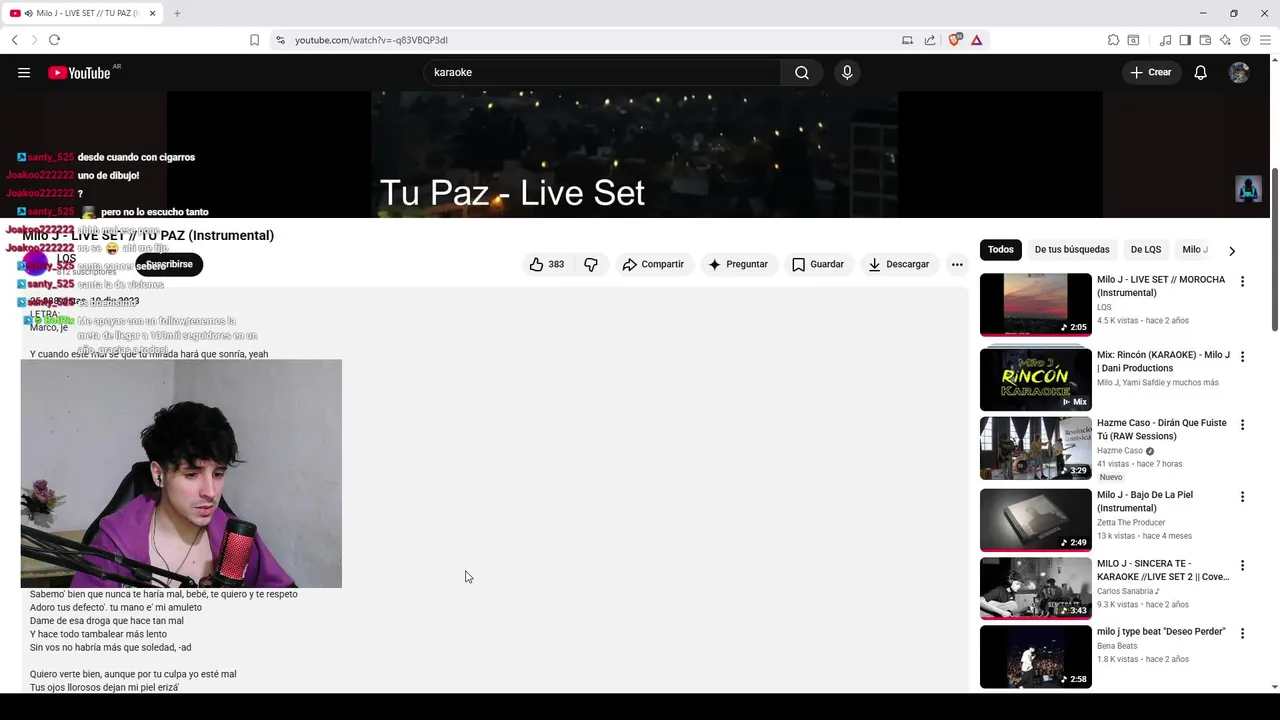
Task: Open Rincón KARAOKE mix thumbnail
Action: [1036, 379]
